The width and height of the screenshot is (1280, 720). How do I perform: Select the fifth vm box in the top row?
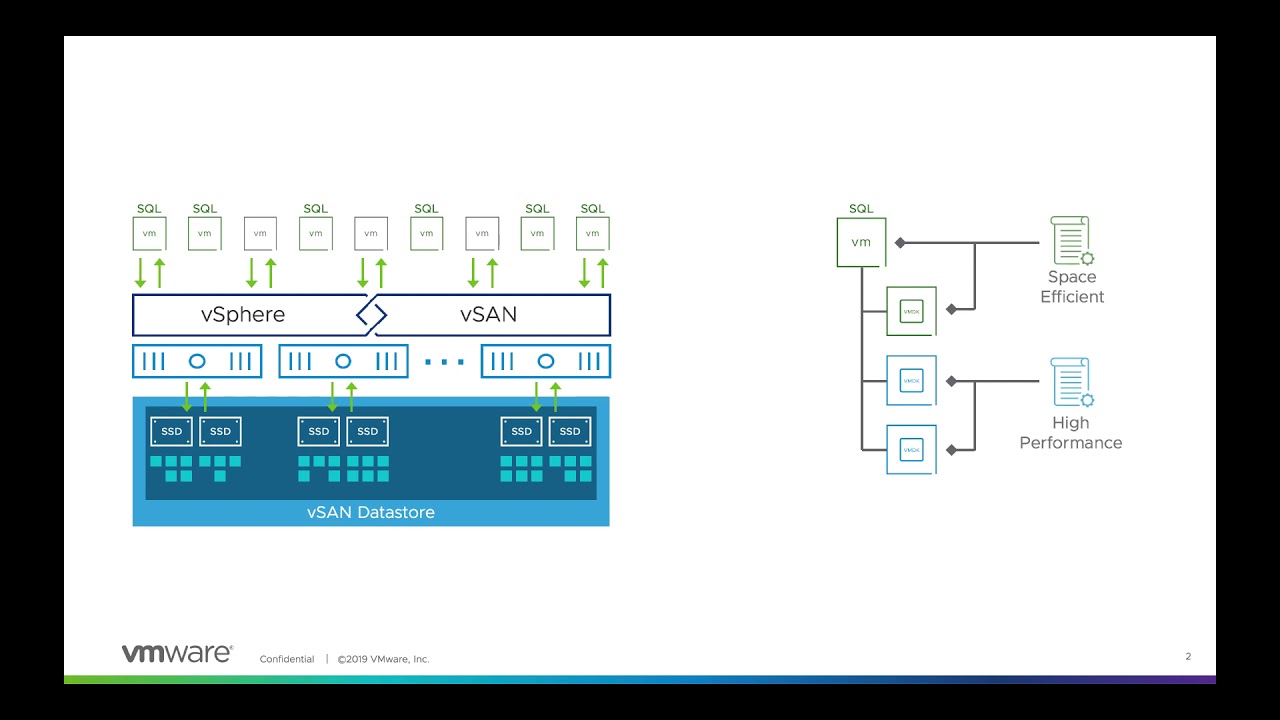pos(371,233)
